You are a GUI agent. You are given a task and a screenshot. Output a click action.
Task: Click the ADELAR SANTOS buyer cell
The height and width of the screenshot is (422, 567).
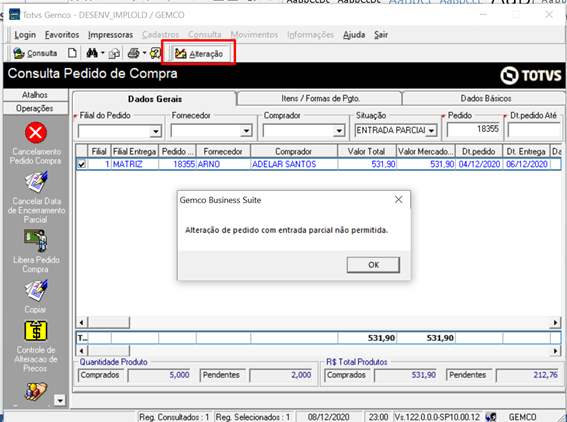[294, 164]
